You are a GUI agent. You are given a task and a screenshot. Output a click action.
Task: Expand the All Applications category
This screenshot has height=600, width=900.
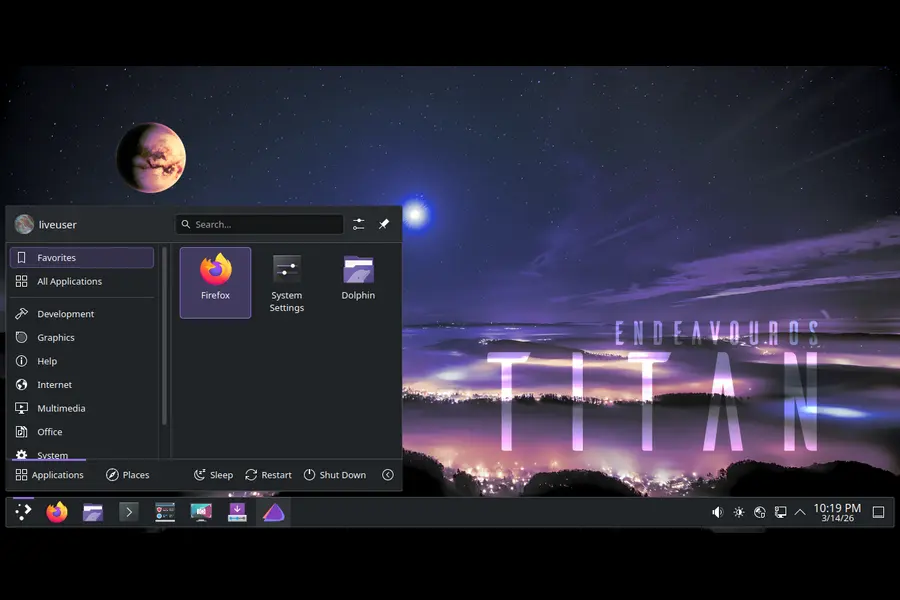coord(69,281)
